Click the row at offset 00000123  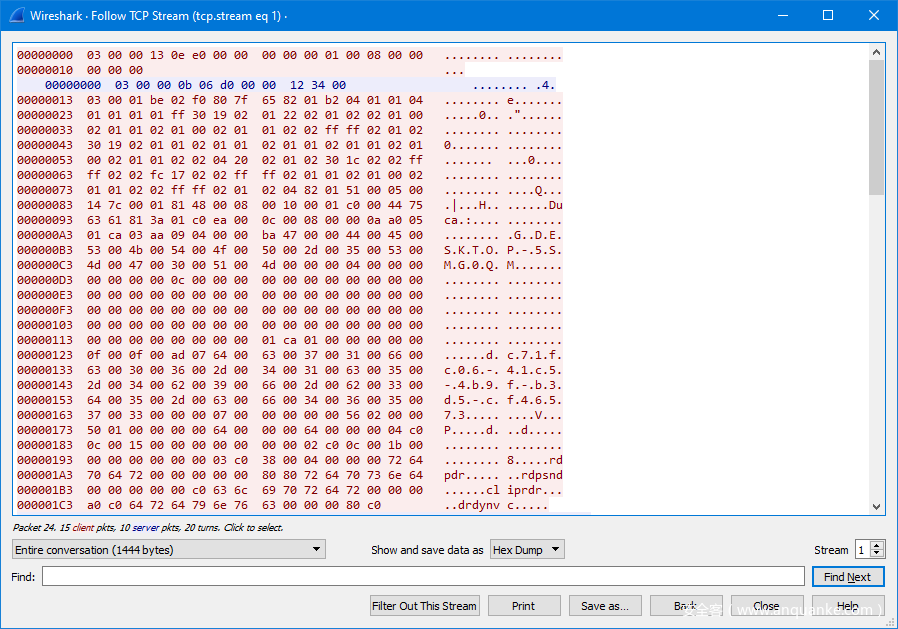coord(289,355)
